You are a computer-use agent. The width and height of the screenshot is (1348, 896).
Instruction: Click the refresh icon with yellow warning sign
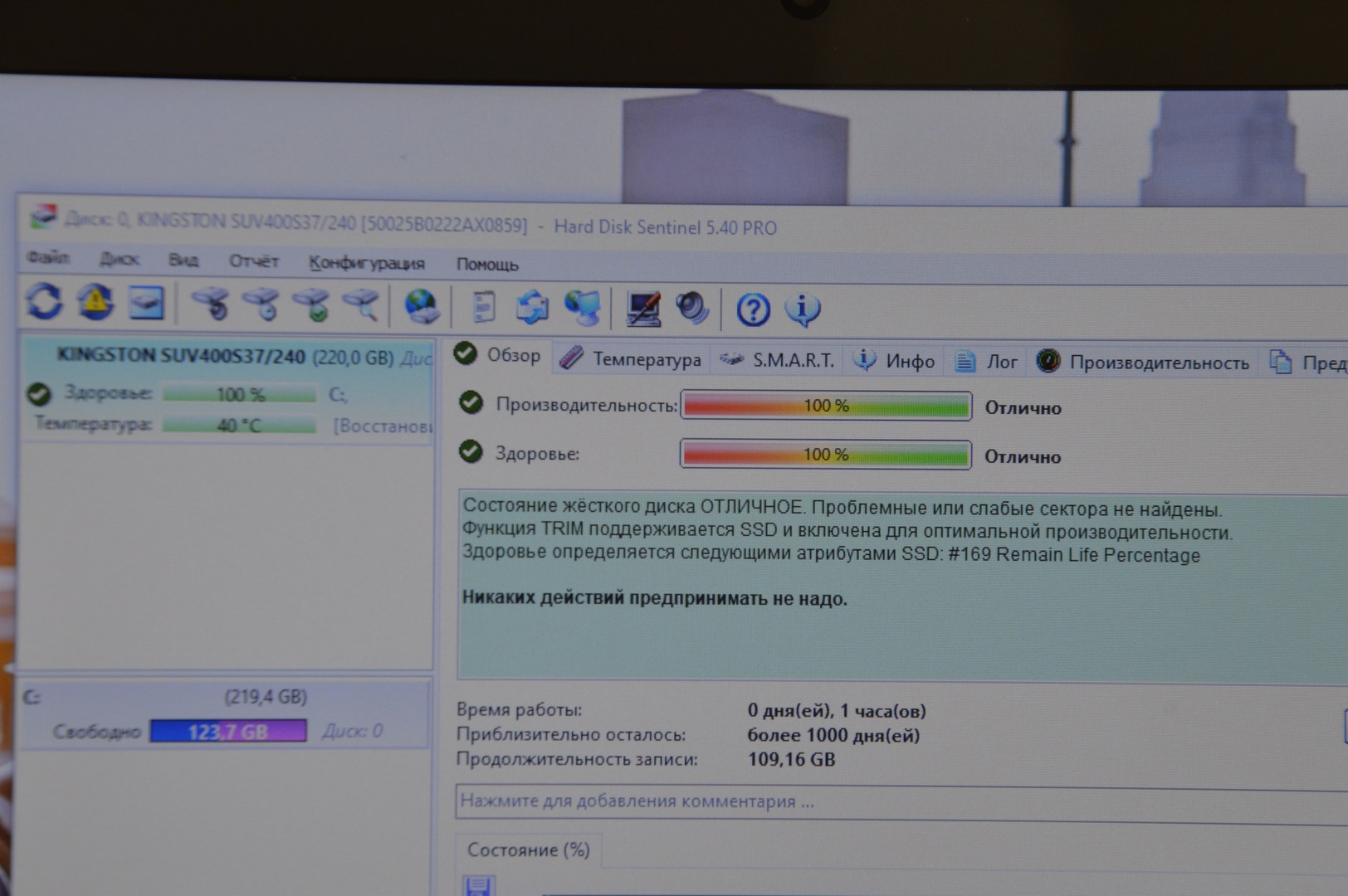pyautogui.click(x=95, y=303)
